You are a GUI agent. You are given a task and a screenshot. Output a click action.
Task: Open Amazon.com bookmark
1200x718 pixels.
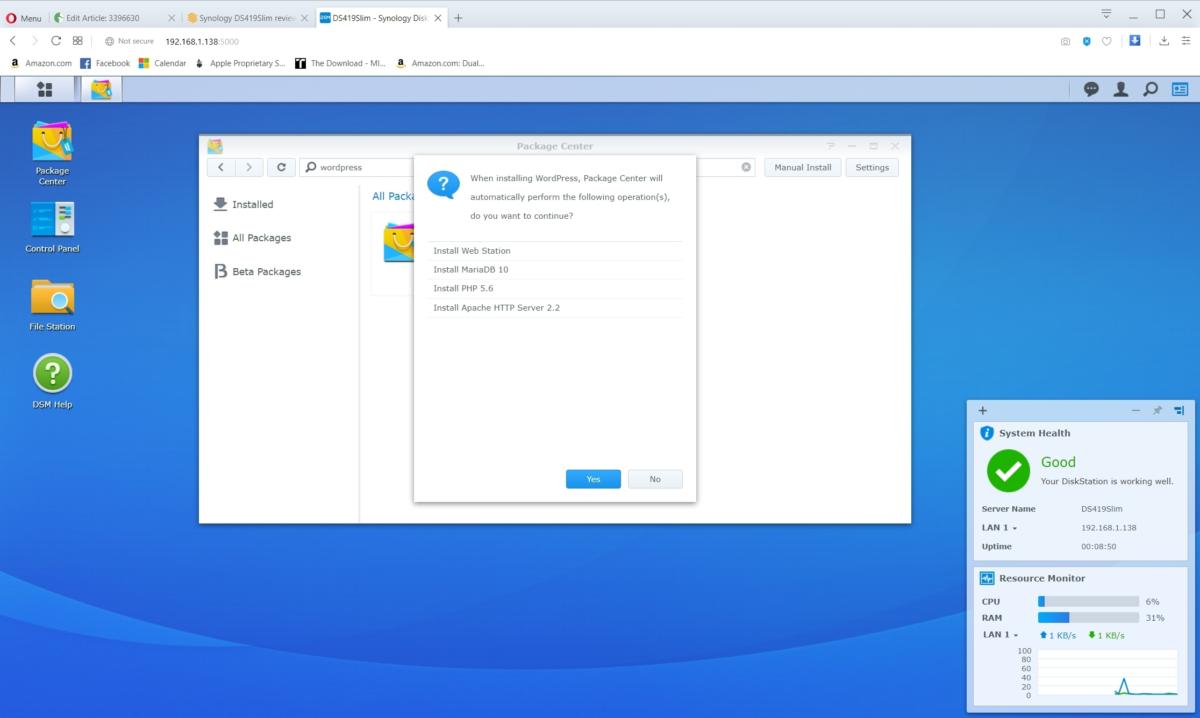point(40,63)
